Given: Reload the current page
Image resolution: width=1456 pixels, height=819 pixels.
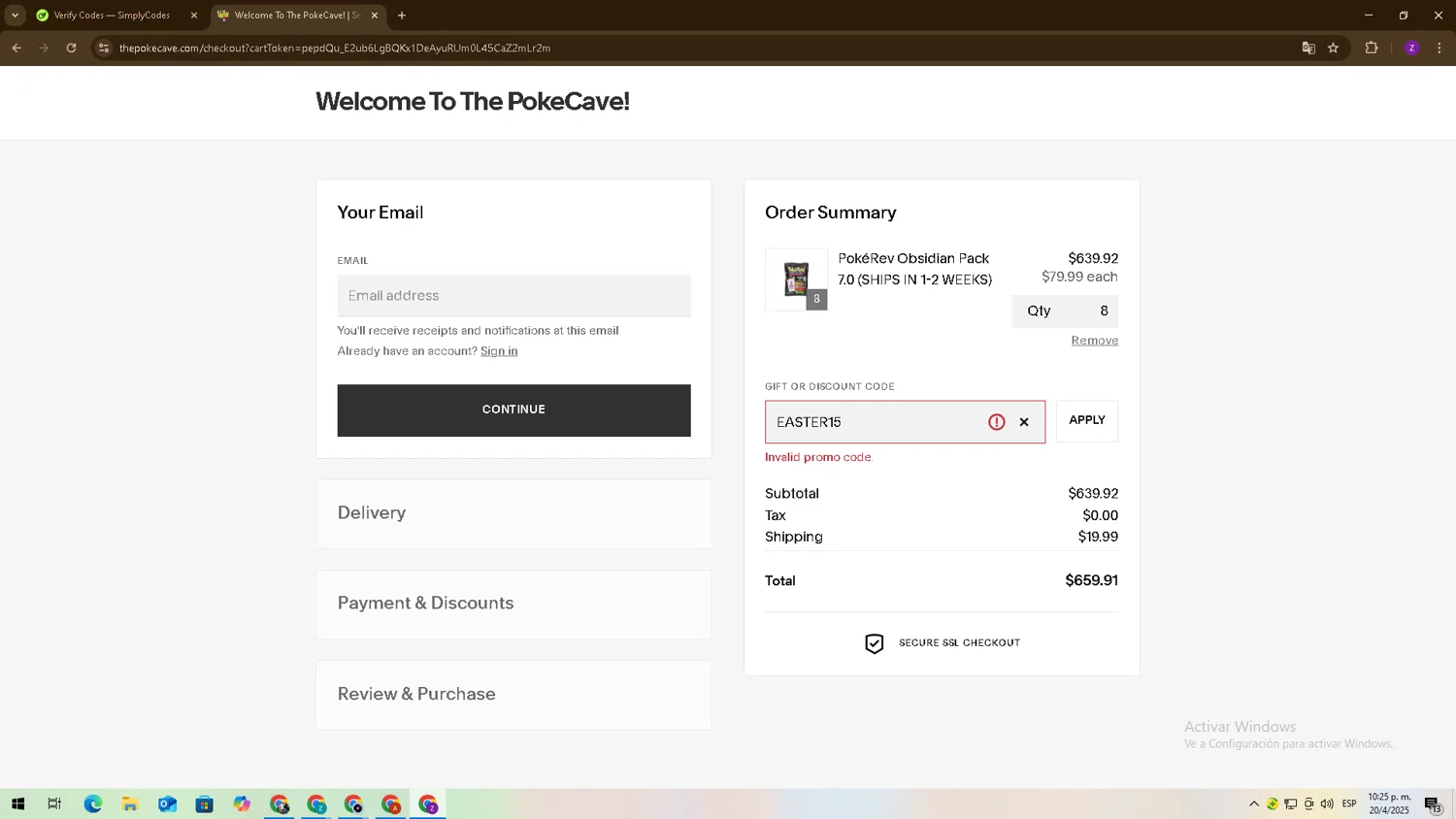Looking at the screenshot, I should click(71, 48).
